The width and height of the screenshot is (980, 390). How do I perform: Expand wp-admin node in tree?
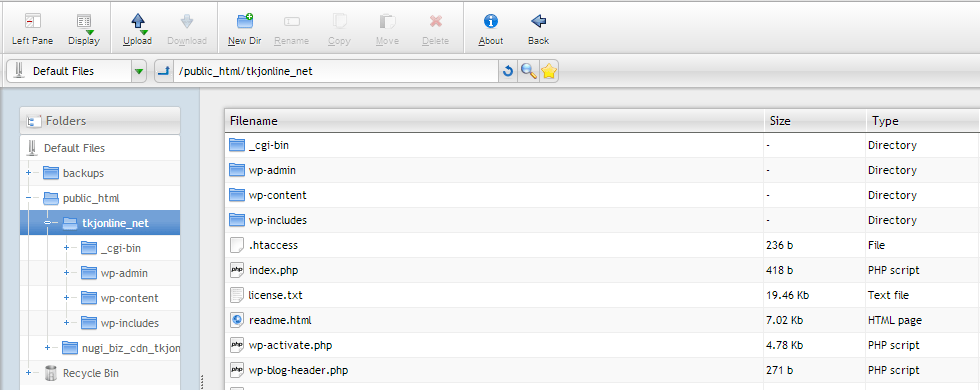[x=66, y=273]
